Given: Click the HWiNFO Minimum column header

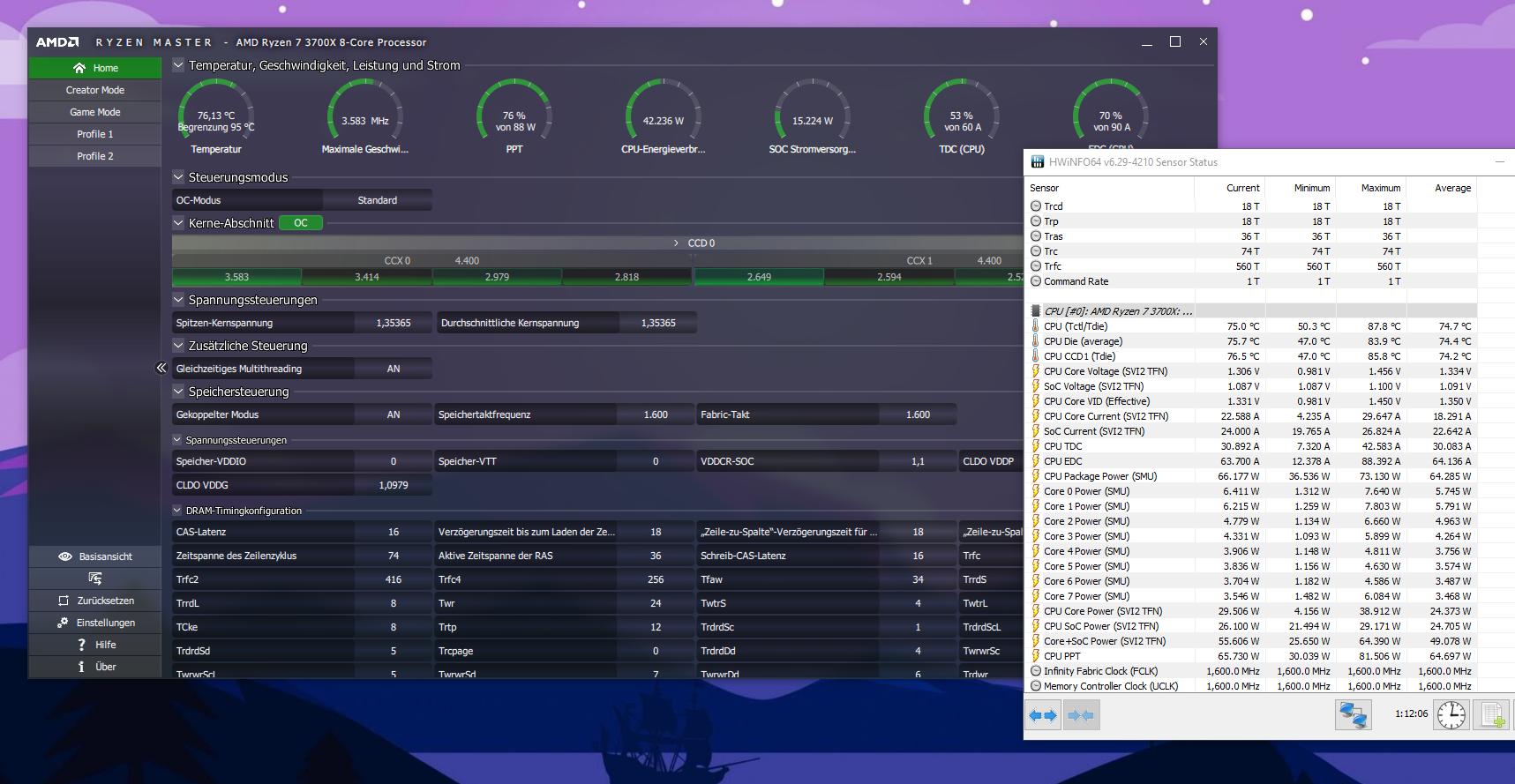Looking at the screenshot, I should 1301,188.
